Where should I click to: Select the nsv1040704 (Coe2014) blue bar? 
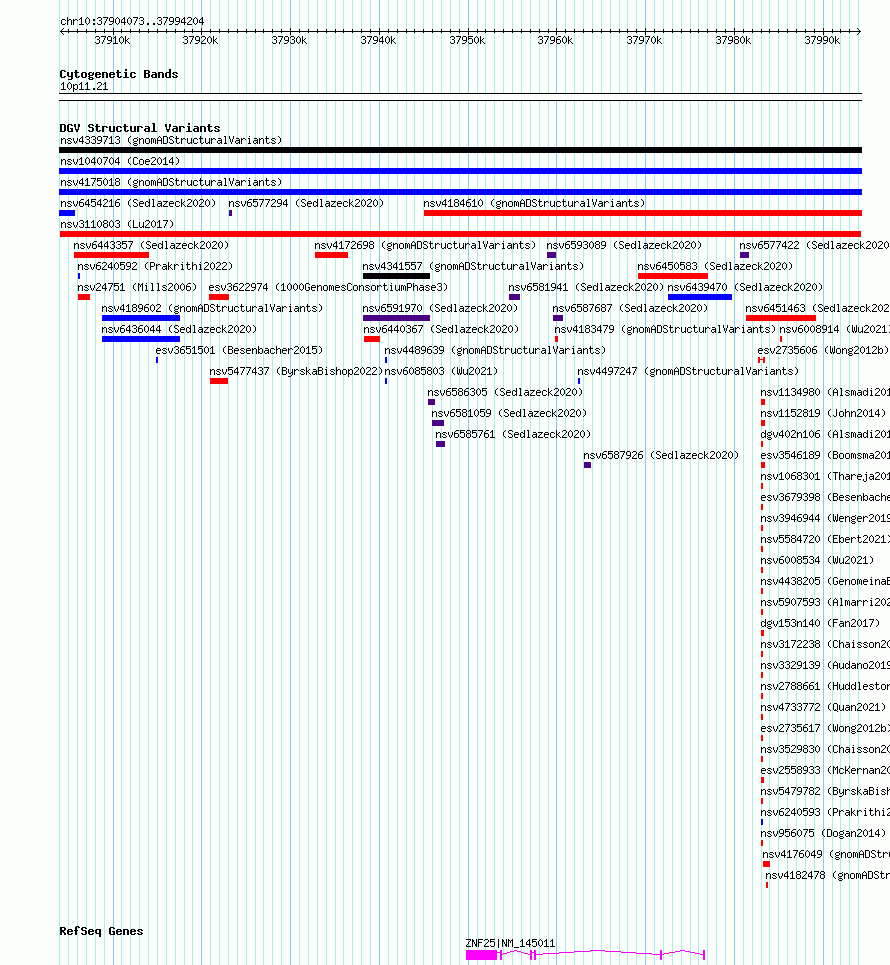[x=460, y=171]
